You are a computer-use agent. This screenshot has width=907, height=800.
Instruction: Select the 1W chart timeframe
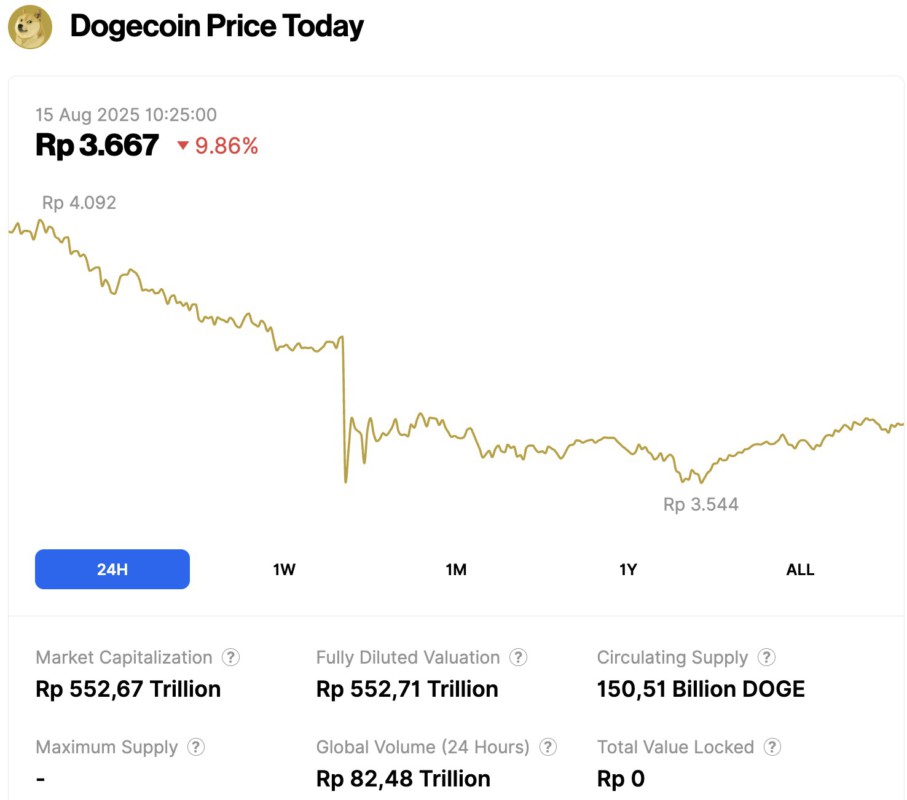284,569
